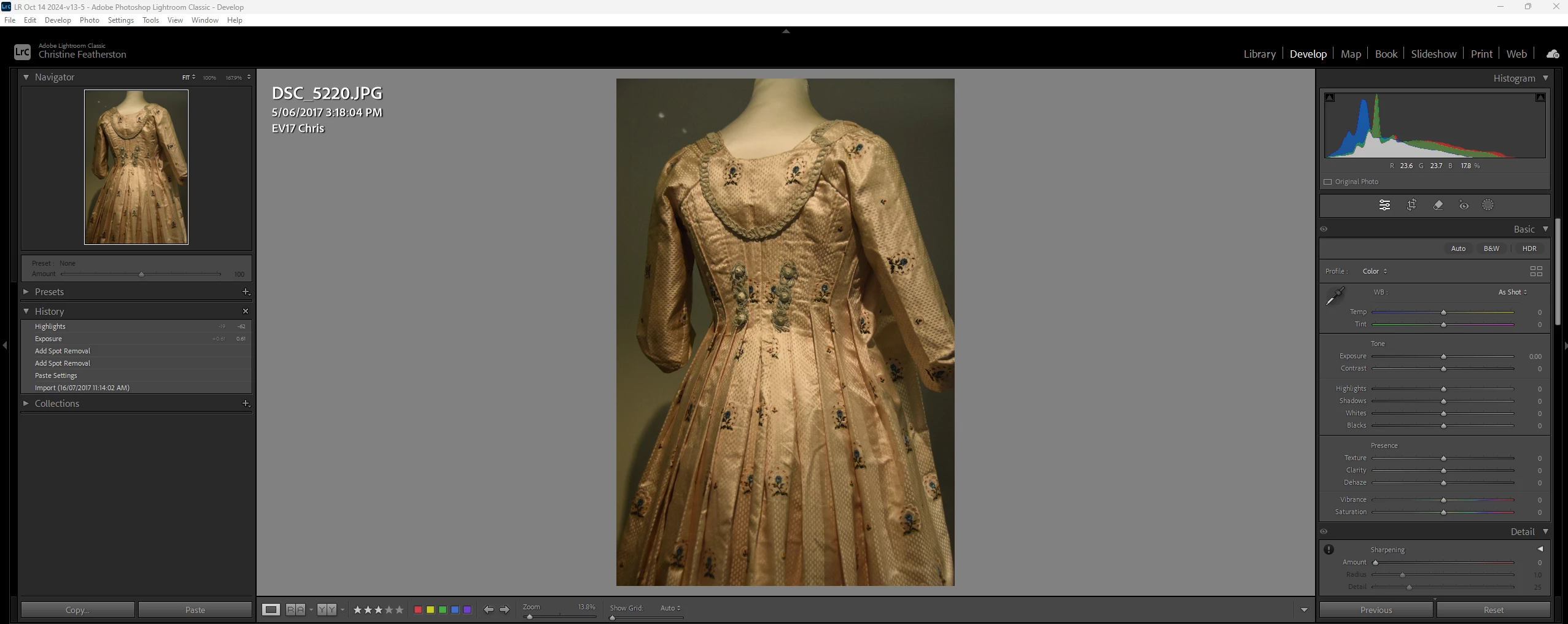Click the Reset button

tap(1493, 610)
